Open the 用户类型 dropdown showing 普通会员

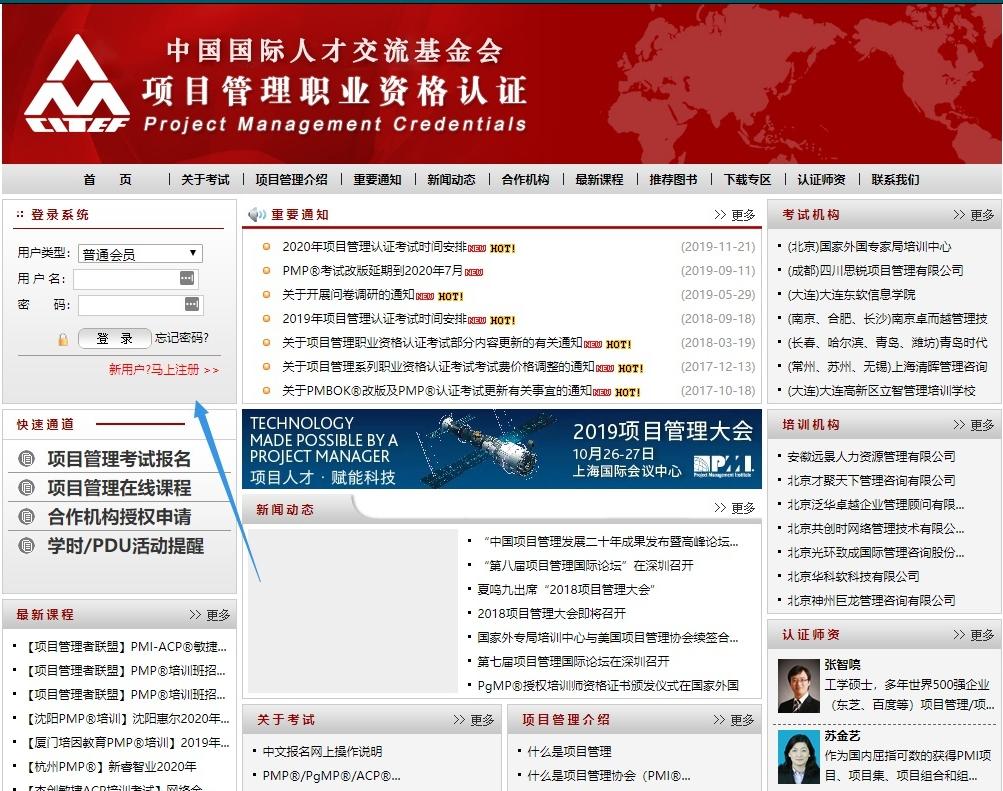pyautogui.click(x=139, y=253)
